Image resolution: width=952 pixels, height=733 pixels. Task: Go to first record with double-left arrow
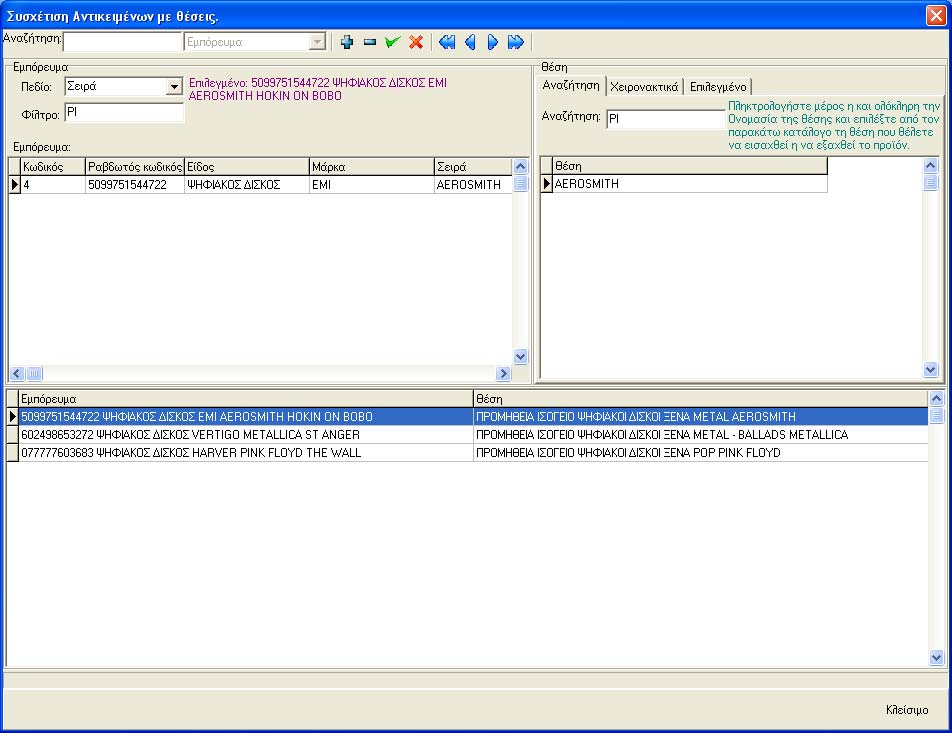coord(447,42)
